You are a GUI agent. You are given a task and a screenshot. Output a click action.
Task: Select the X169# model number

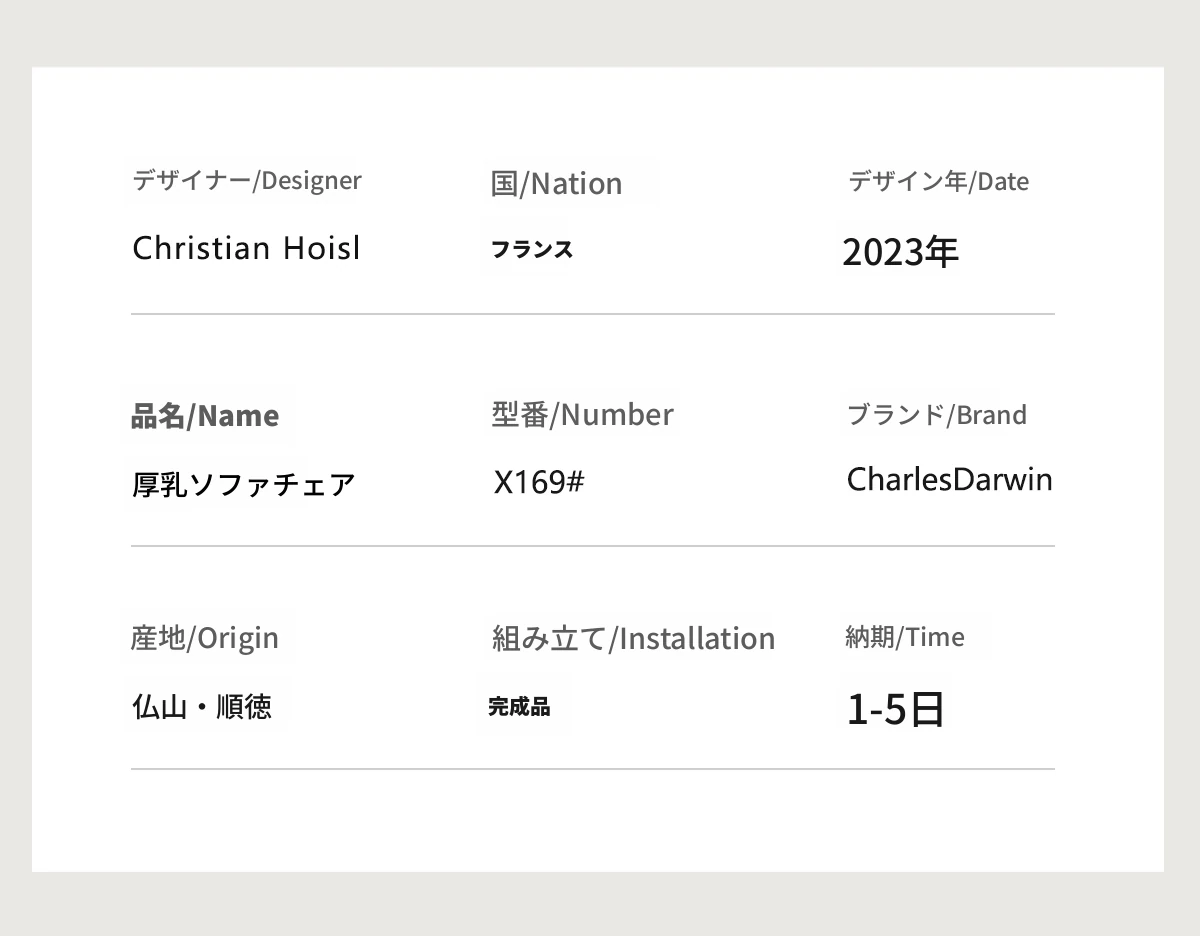coord(539,482)
